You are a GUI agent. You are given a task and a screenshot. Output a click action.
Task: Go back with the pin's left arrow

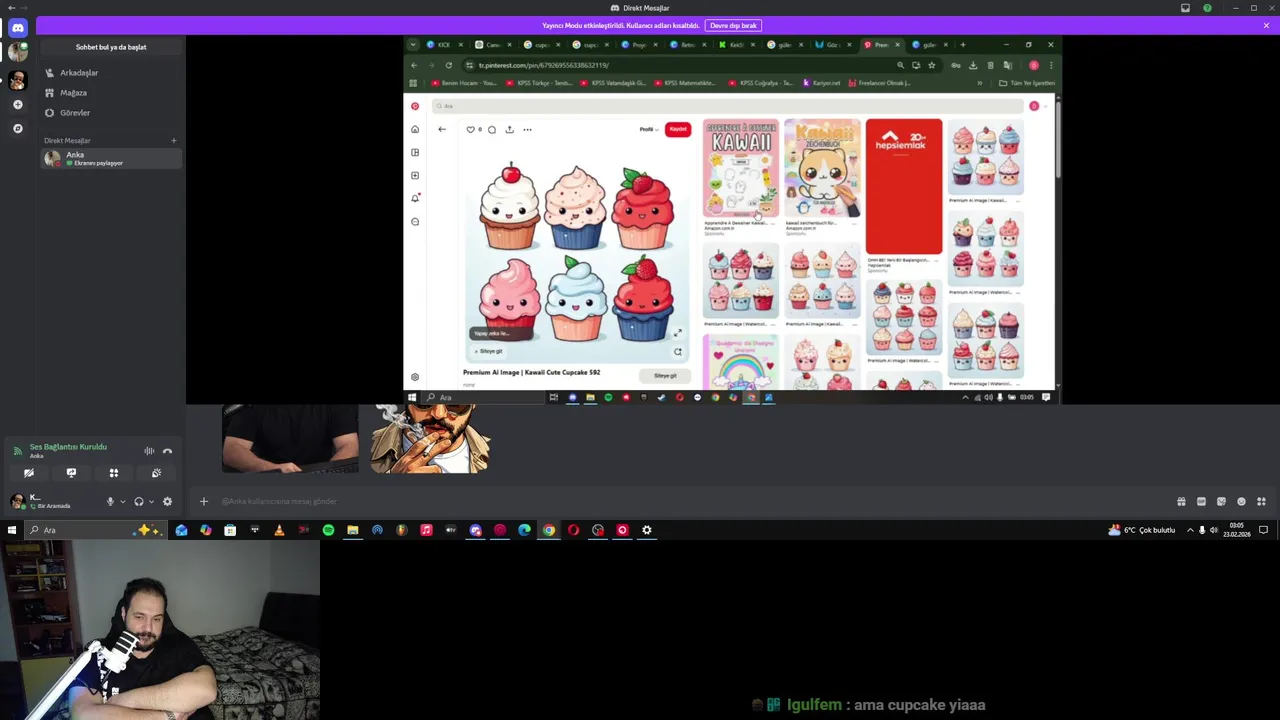point(442,129)
